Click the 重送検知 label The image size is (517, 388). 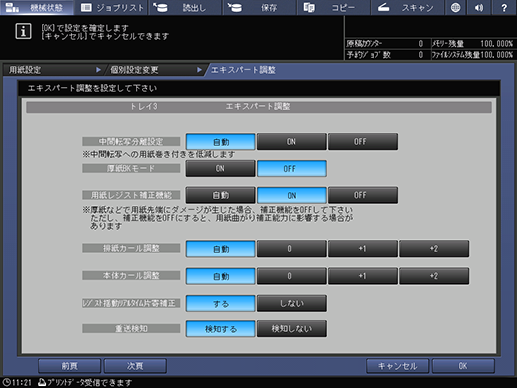coord(131,329)
